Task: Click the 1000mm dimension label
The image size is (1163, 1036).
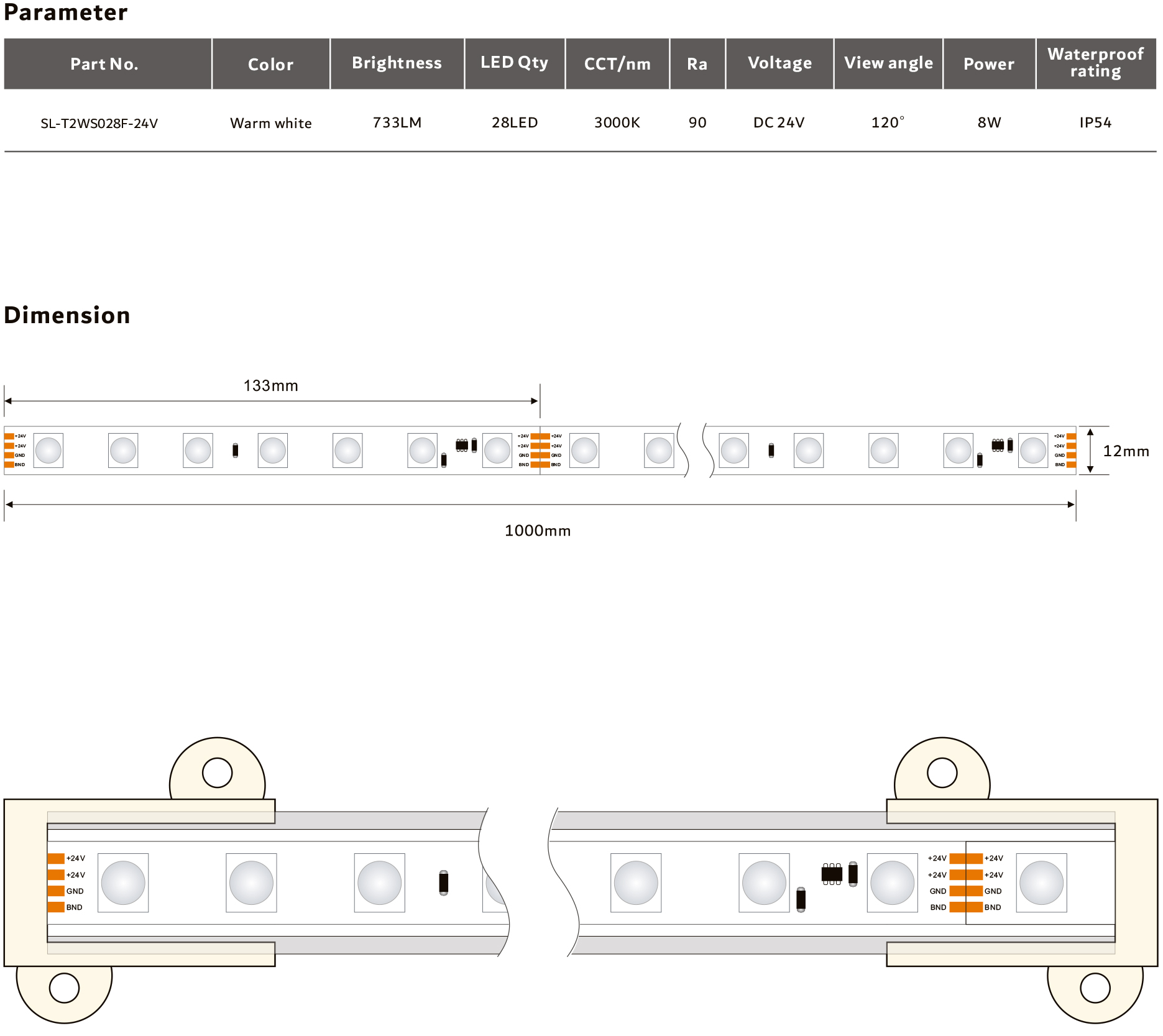Action: (538, 531)
